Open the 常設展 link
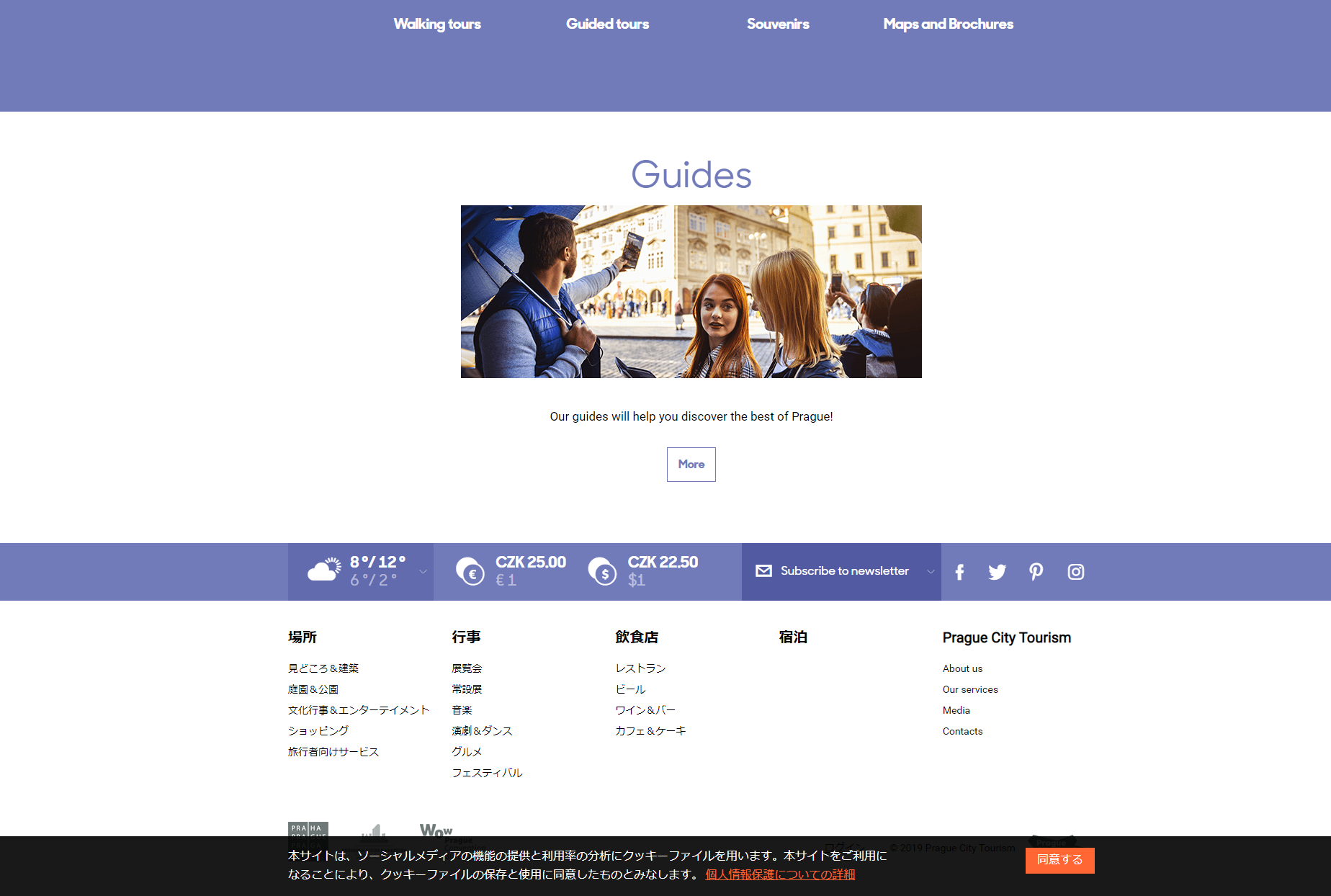This screenshot has width=1331, height=896. (x=467, y=689)
